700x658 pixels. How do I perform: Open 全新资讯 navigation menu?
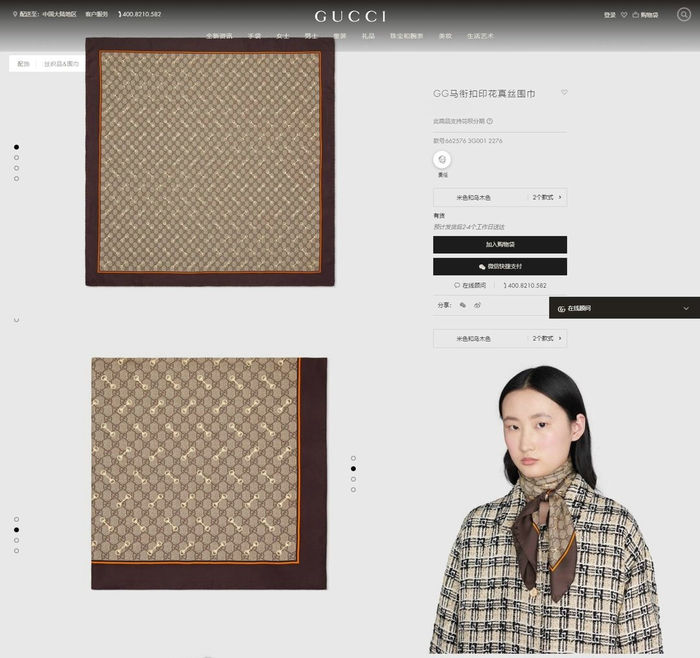219,36
